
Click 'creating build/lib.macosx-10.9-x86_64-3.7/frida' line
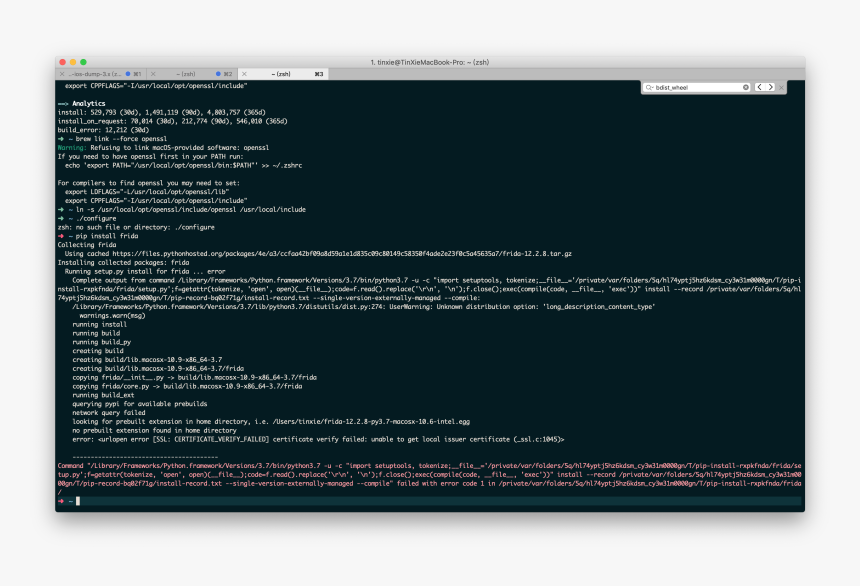point(158,369)
